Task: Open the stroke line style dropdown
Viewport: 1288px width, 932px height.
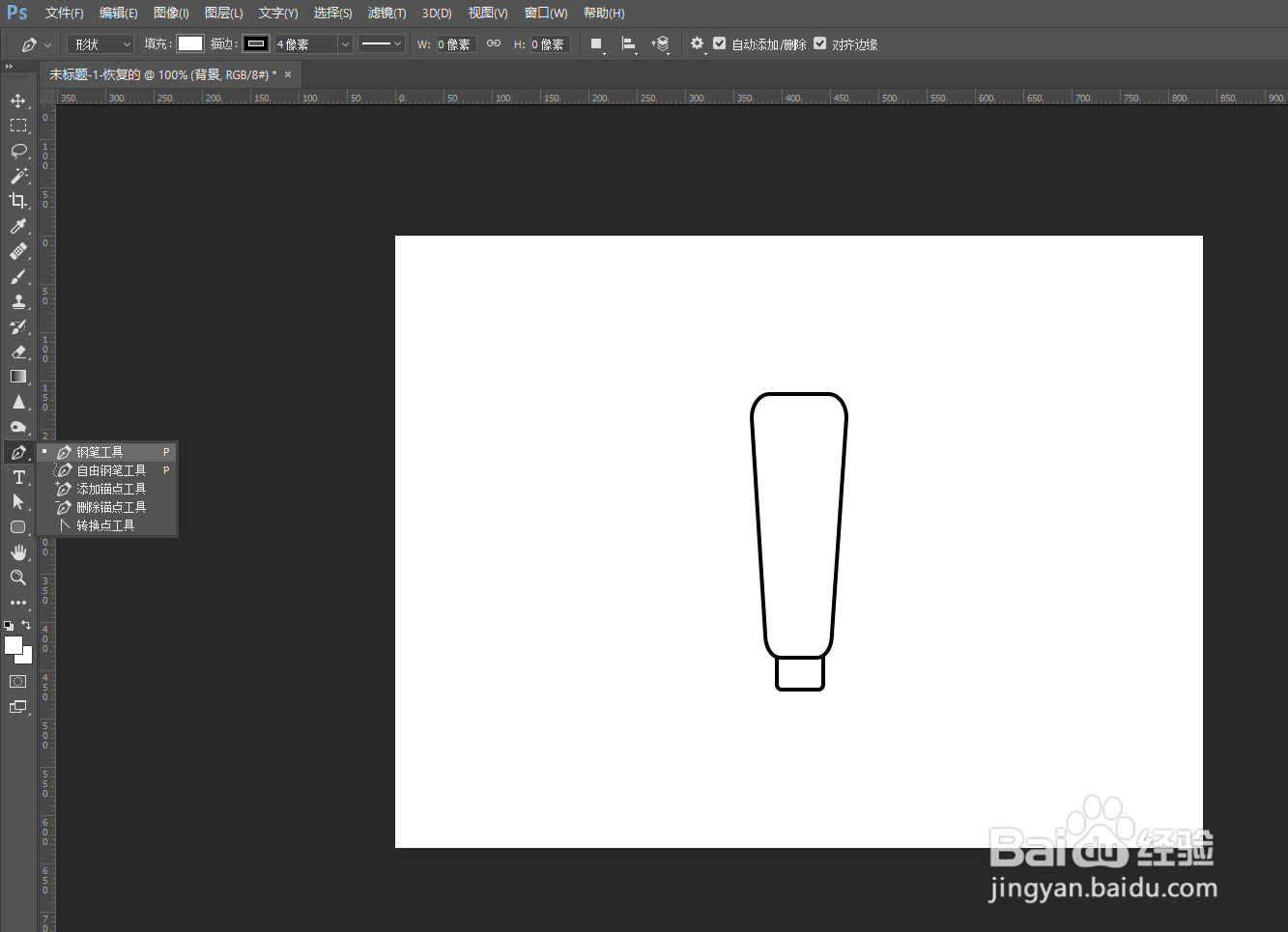Action: (381, 43)
